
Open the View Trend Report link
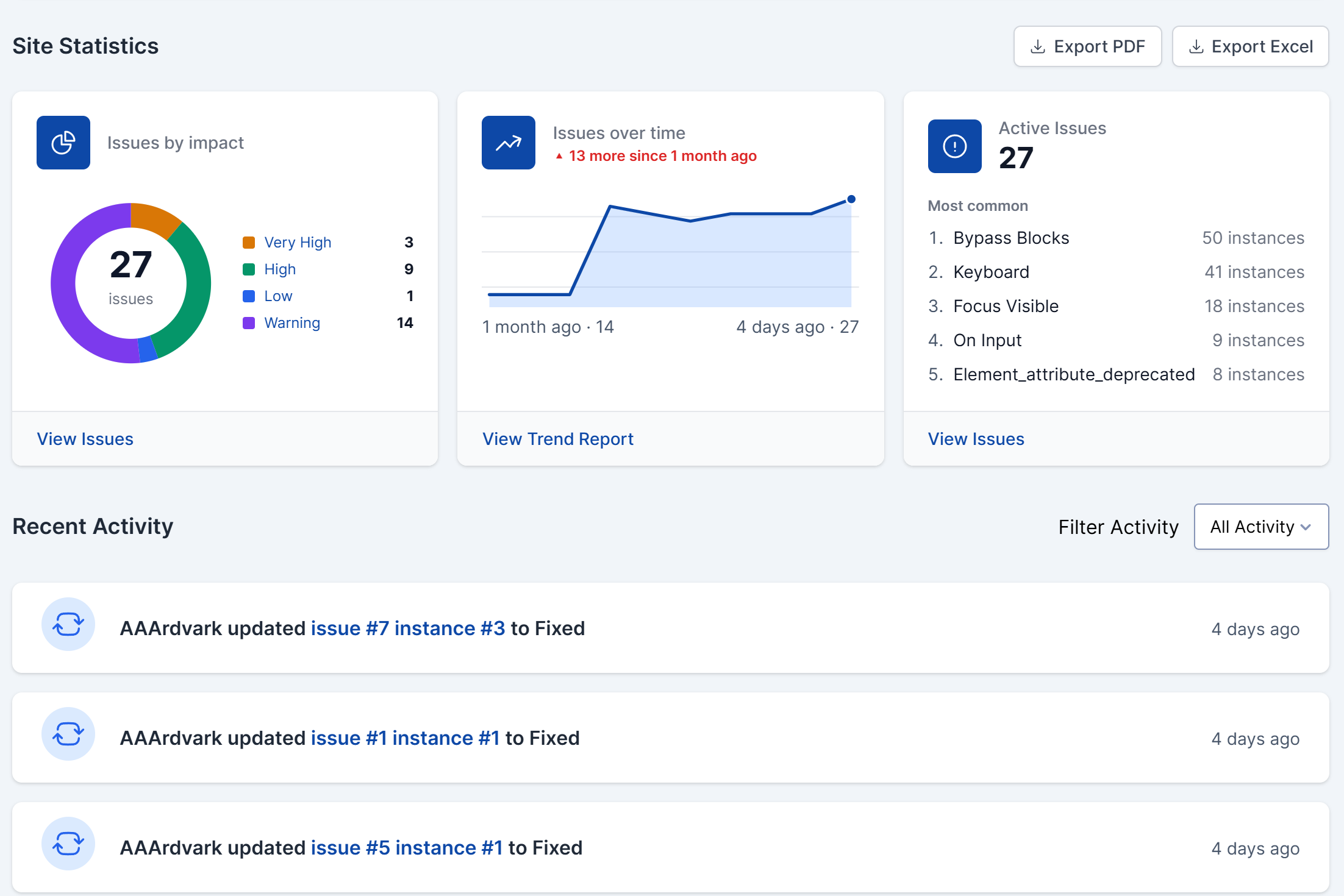pyautogui.click(x=558, y=439)
